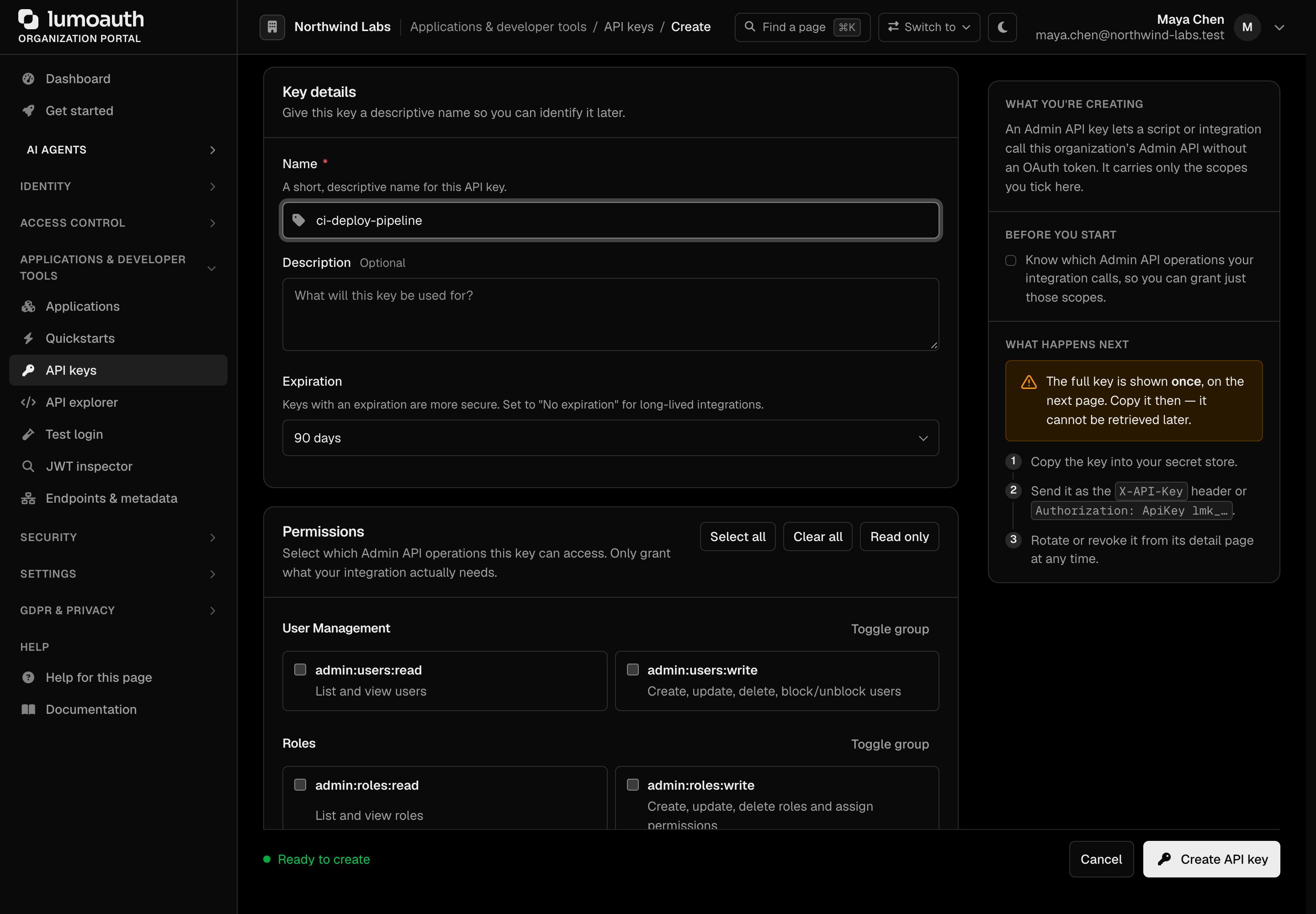
Task: Click the Create API key button
Action: (1211, 859)
